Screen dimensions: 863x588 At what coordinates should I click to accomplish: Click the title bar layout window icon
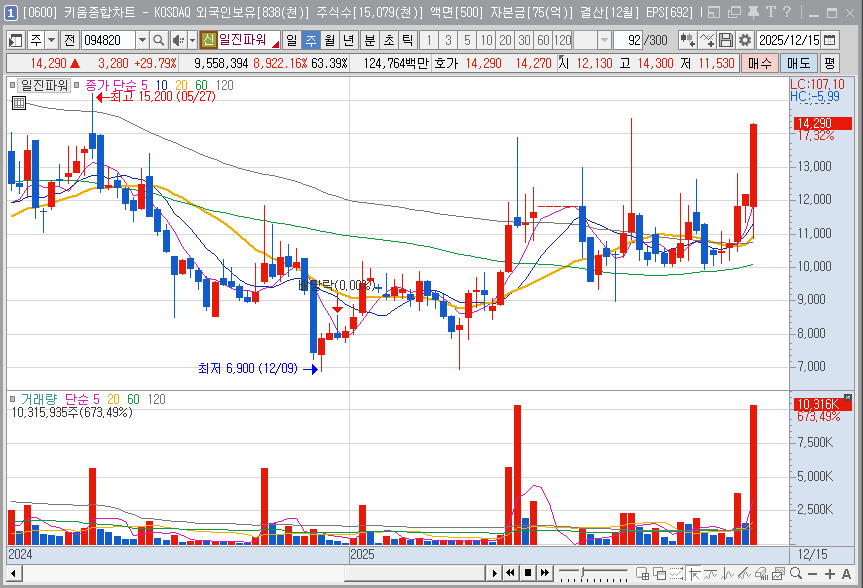[x=714, y=12]
